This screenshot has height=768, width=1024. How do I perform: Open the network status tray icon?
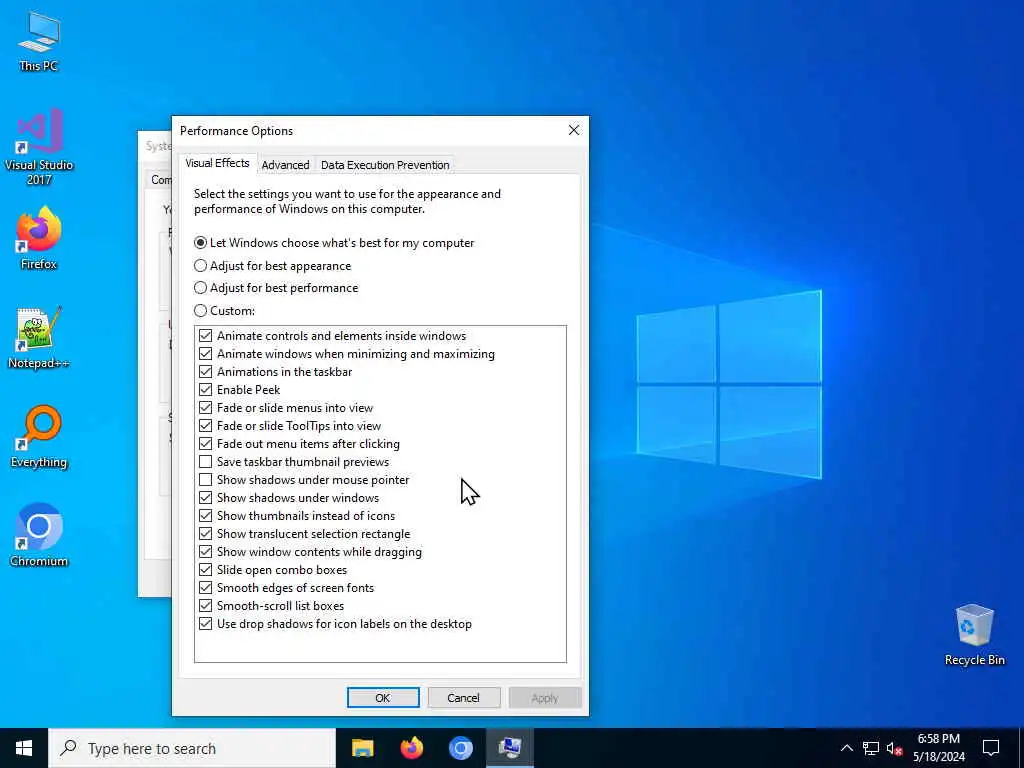click(871, 748)
